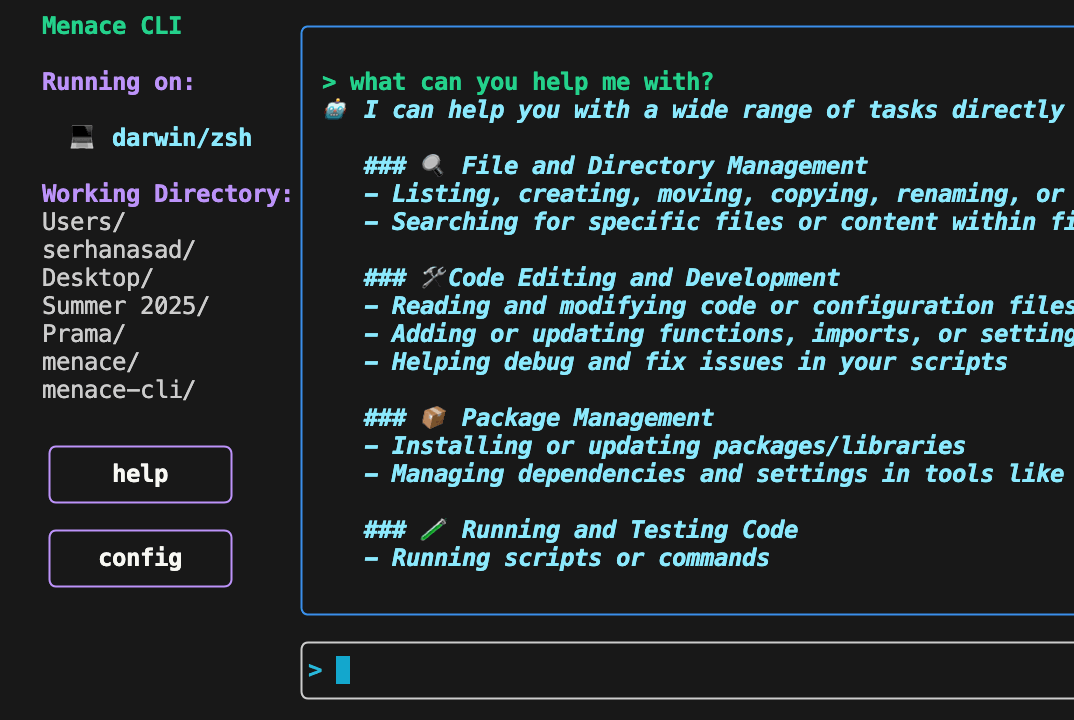Image resolution: width=1074 pixels, height=720 pixels.
Task: Click the menace-cli/ path segment
Action: tap(118, 390)
